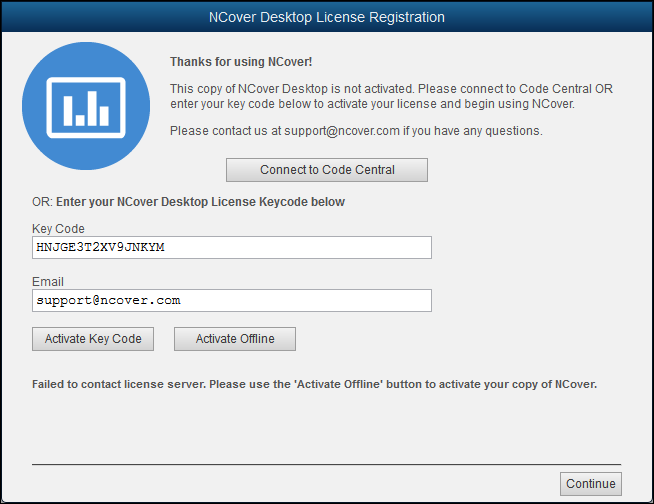This screenshot has width=654, height=504.
Task: Click the horizontal separator line above Continue
Action: [326, 465]
